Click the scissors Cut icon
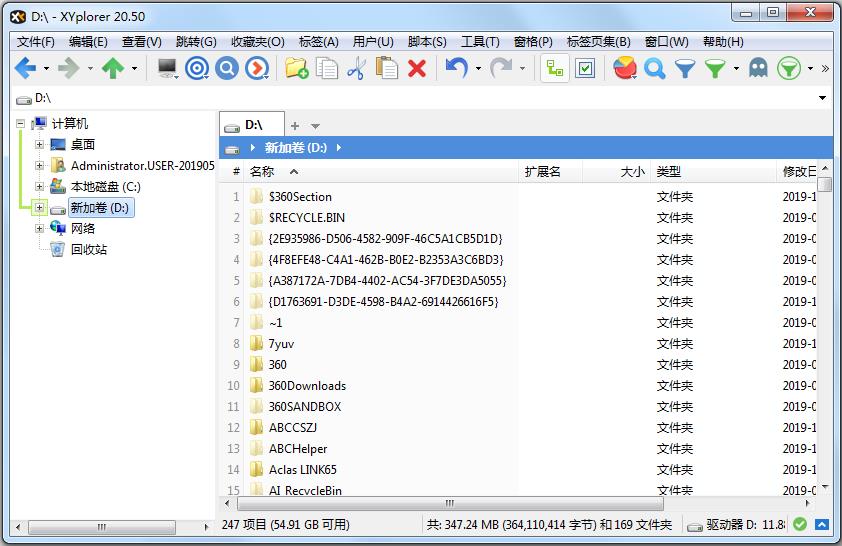The width and height of the screenshot is (842, 546). 356,68
